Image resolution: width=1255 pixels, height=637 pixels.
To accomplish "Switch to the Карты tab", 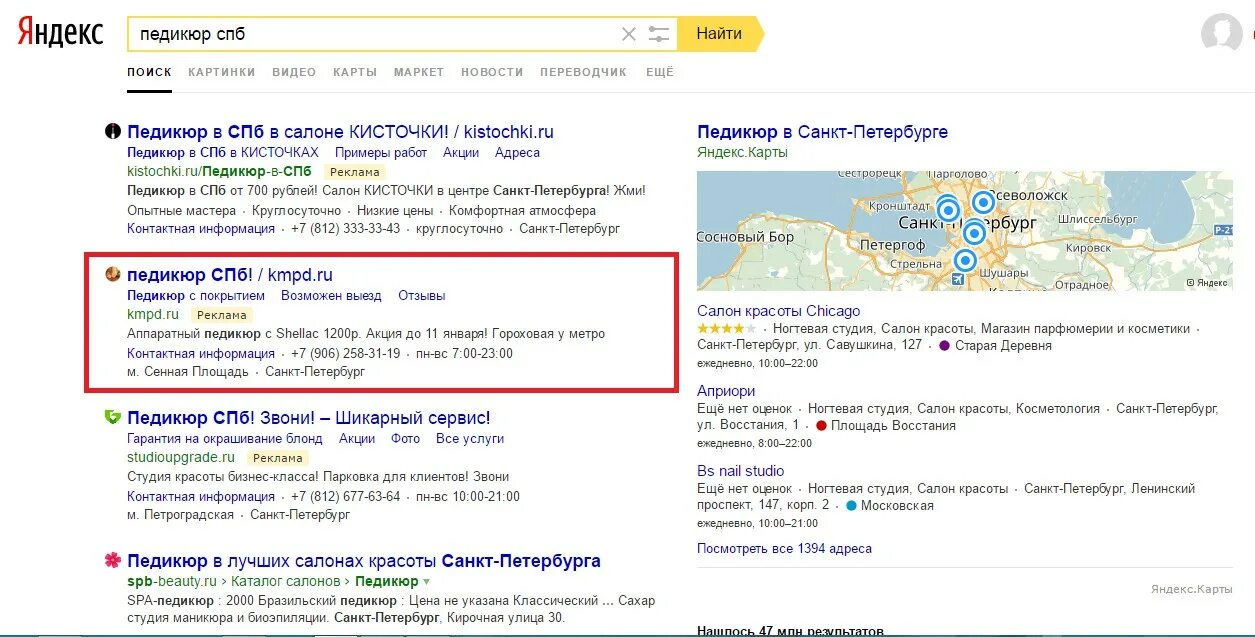I will [355, 72].
